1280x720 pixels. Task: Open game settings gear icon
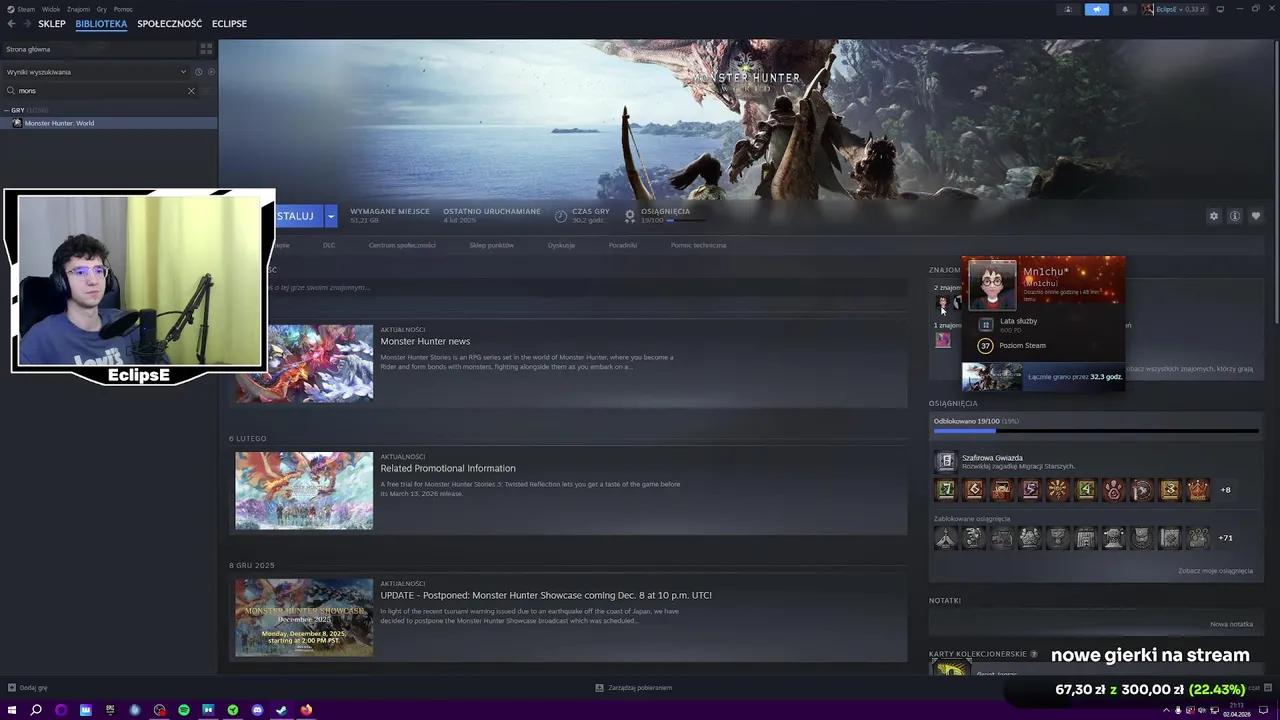1214,216
